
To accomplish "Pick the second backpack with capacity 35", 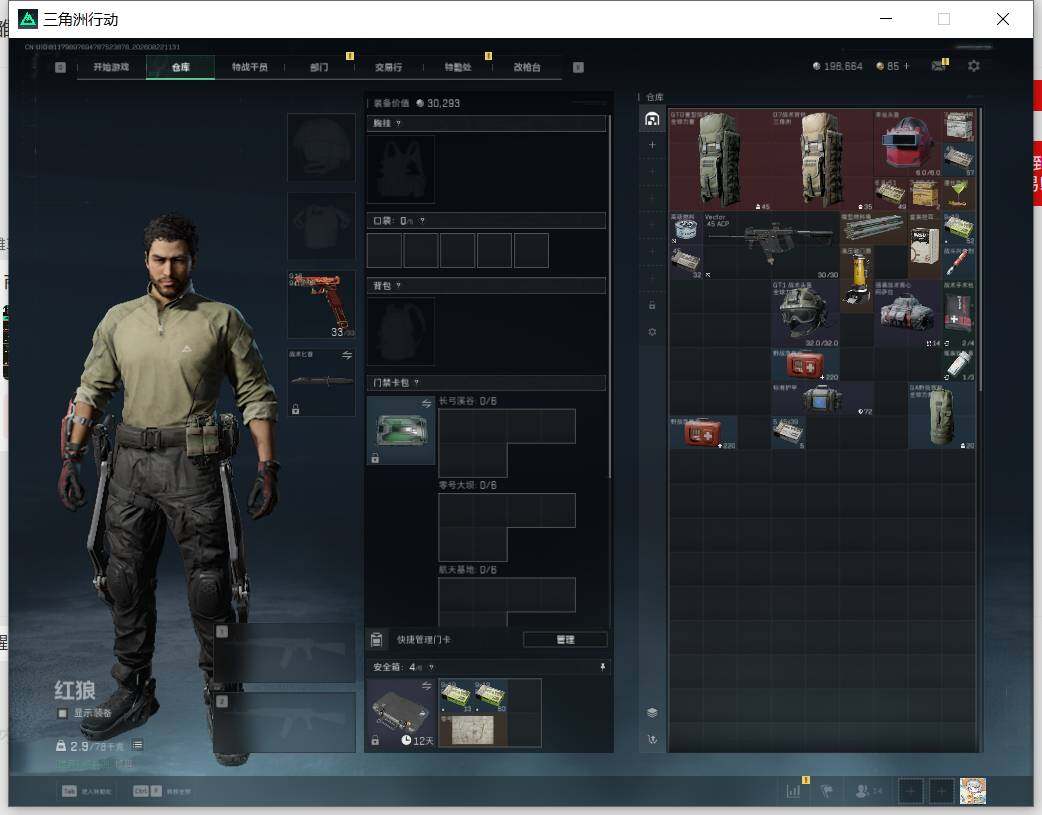I will pos(822,160).
